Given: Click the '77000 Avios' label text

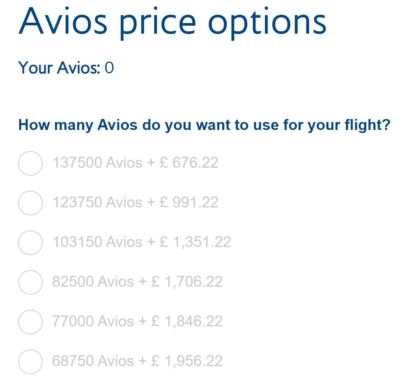Looking at the screenshot, I should [93, 321].
